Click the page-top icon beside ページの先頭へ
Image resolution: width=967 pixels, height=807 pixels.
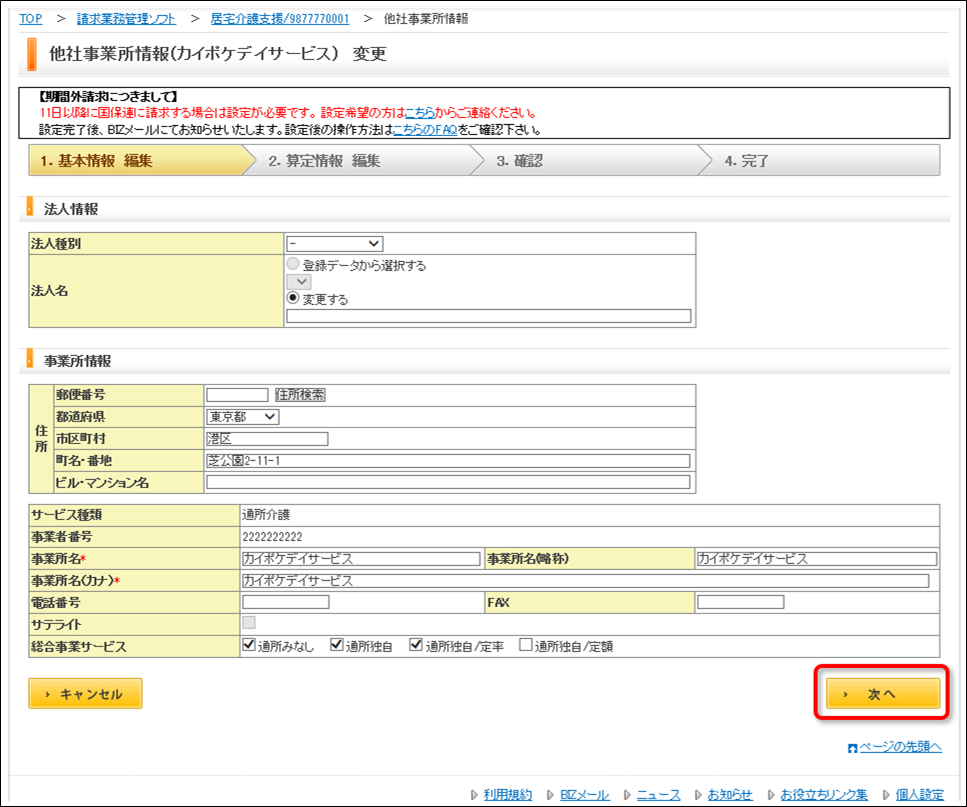pos(852,748)
